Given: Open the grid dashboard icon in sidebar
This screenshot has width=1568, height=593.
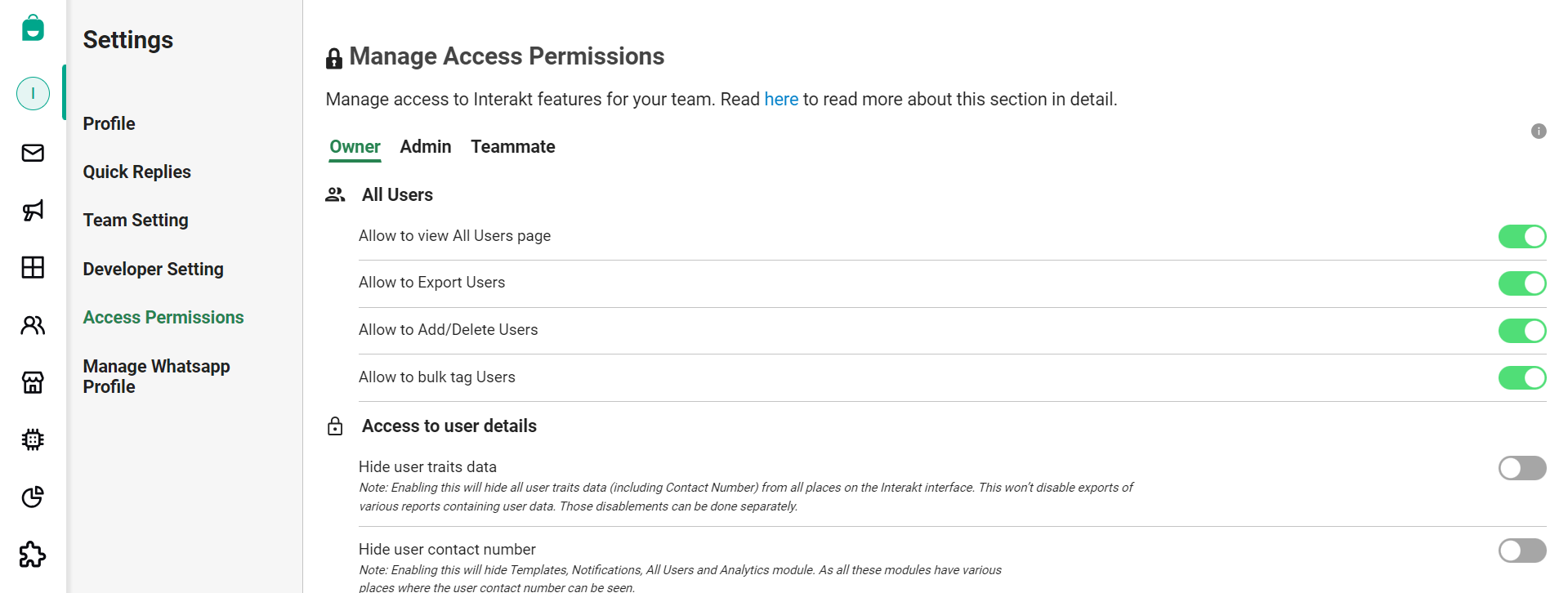Looking at the screenshot, I should tap(32, 267).
